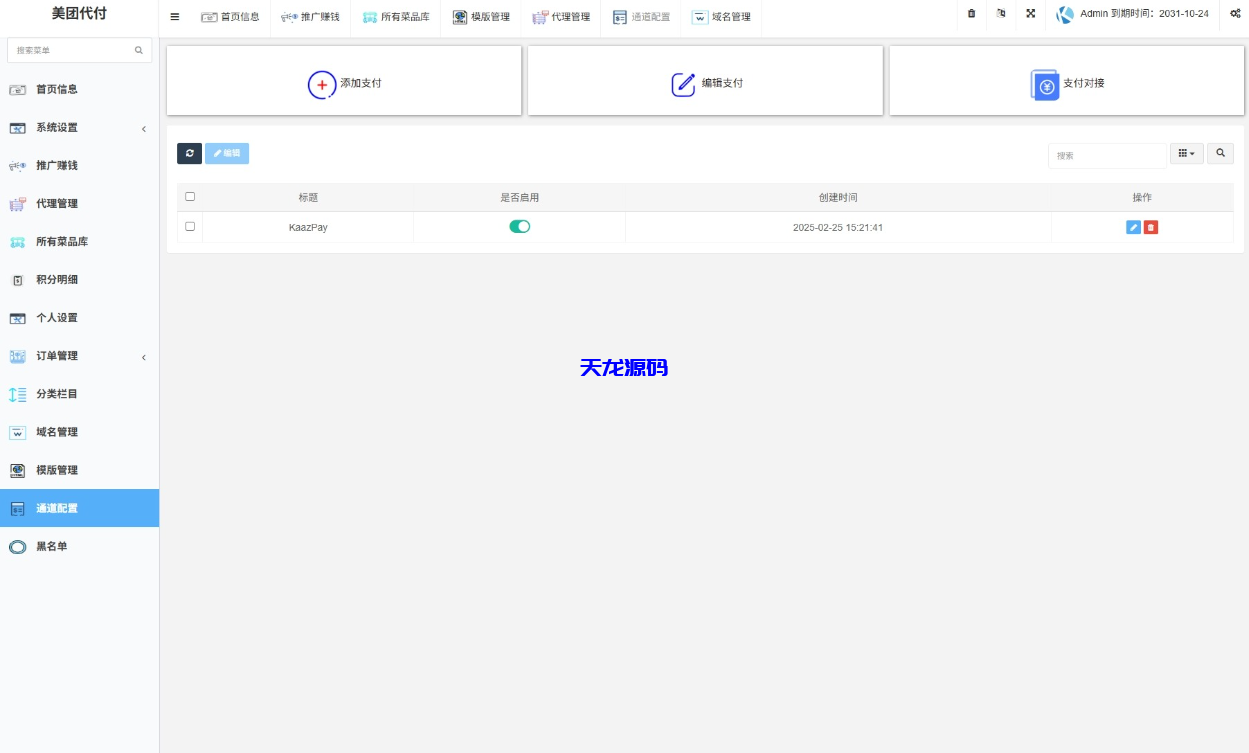Image resolution: width=1249 pixels, height=753 pixels.
Task: Select the 支付对接 payment integration icon
Action: [x=1045, y=86]
